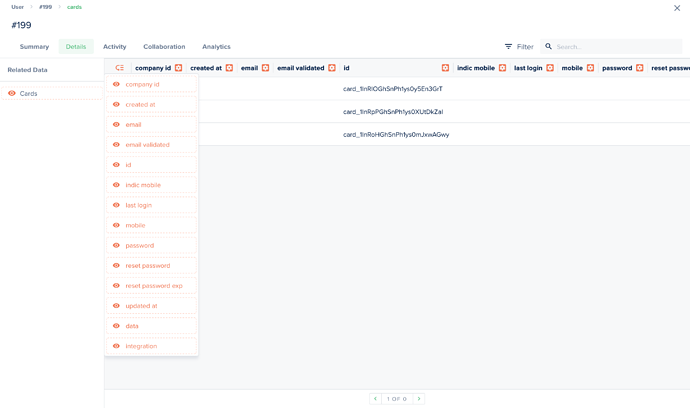The image size is (690, 408).
Task: Click the cards breadcrumb
Action: pos(74,7)
